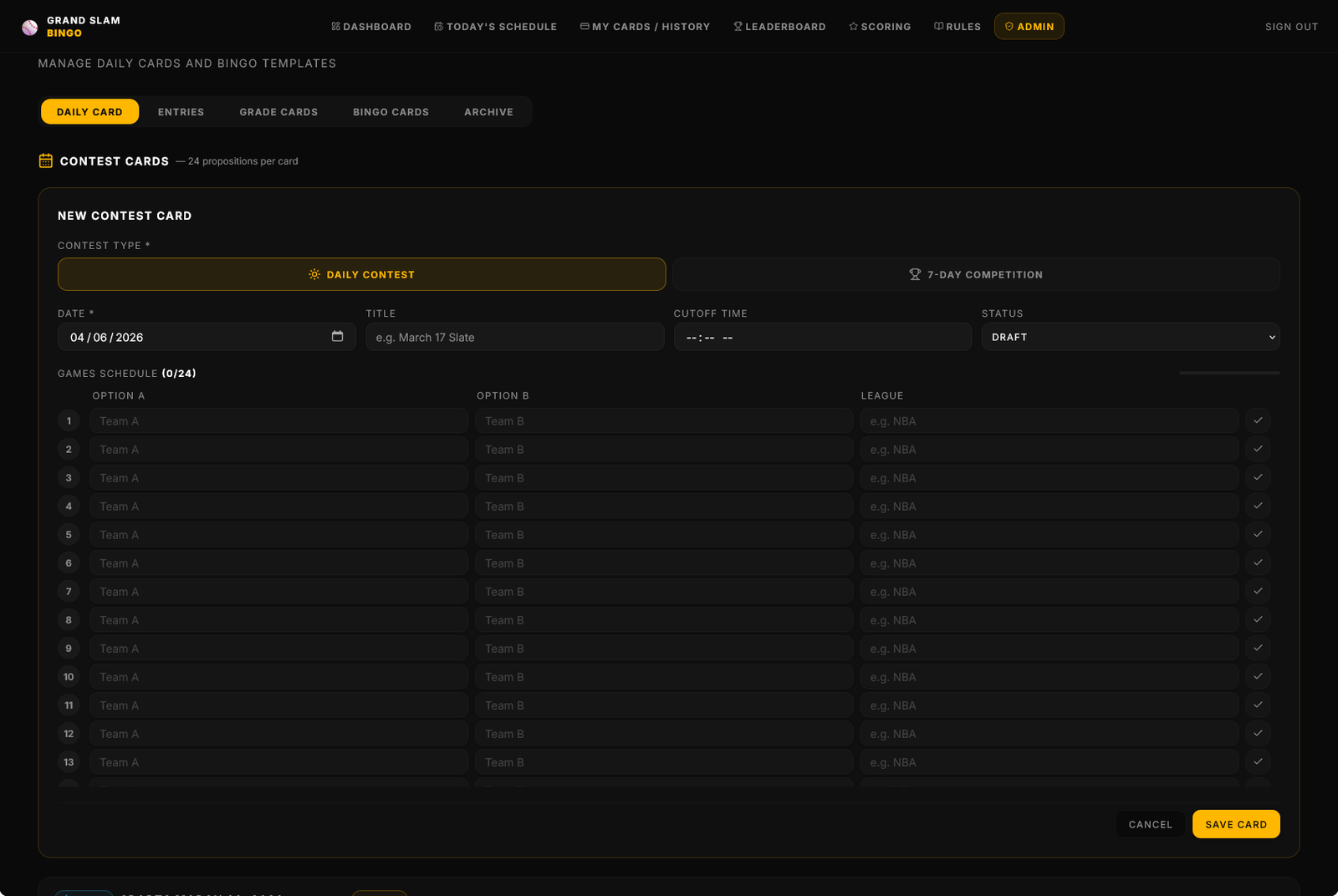Image resolution: width=1338 pixels, height=896 pixels.
Task: Click the checkmark icon on row 9
Action: [1258, 648]
